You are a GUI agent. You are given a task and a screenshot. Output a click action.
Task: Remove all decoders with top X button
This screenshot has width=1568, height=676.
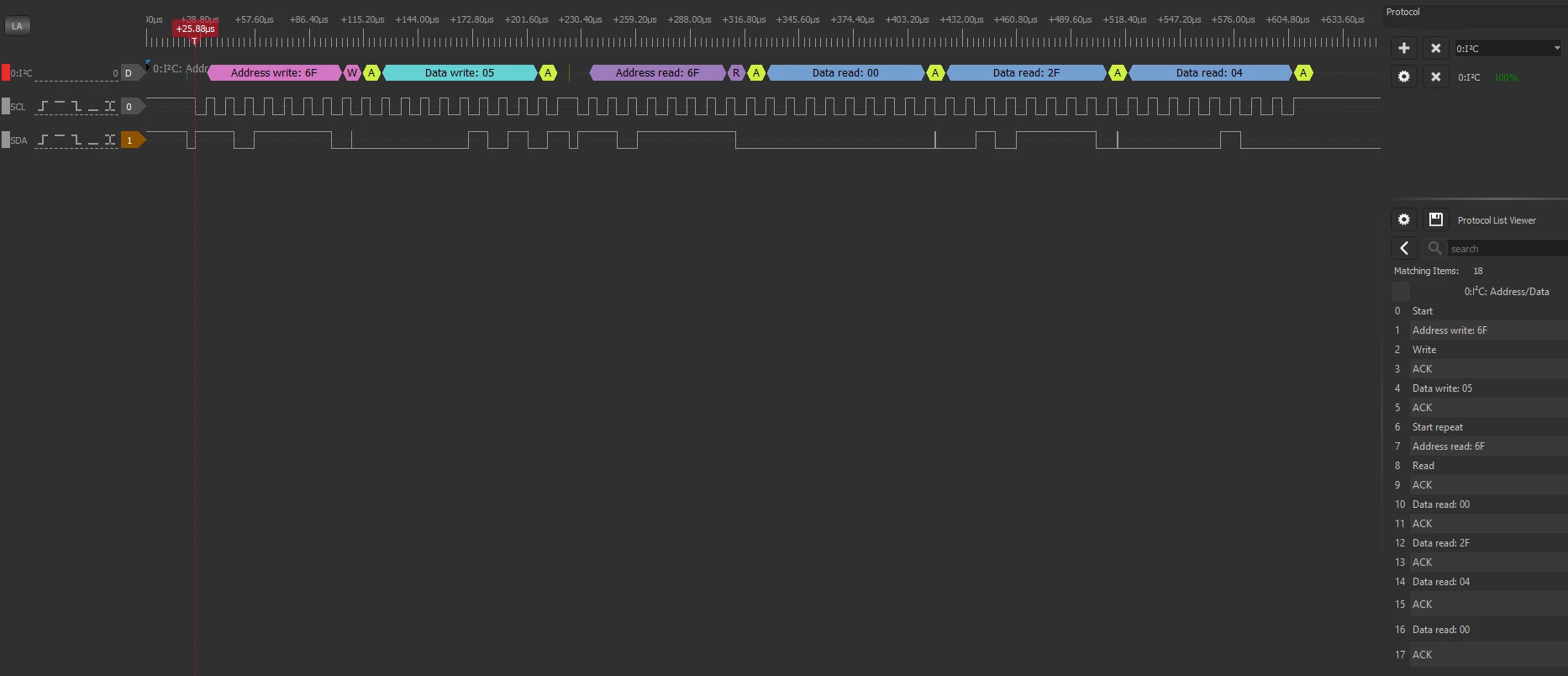click(x=1435, y=48)
